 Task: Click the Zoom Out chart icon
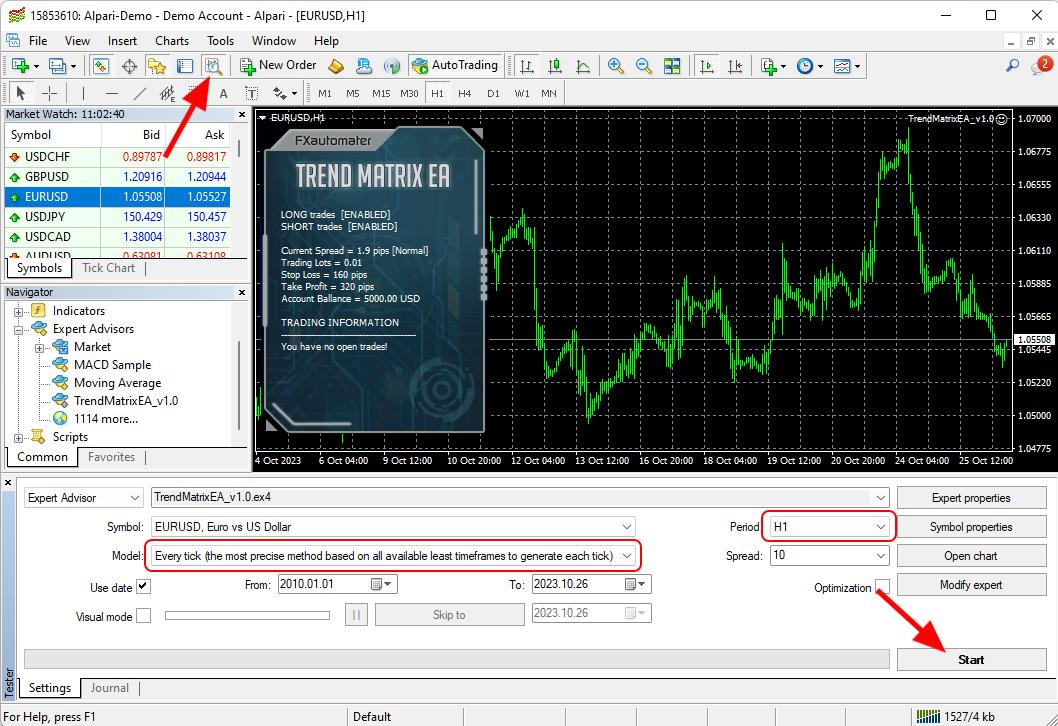(644, 65)
